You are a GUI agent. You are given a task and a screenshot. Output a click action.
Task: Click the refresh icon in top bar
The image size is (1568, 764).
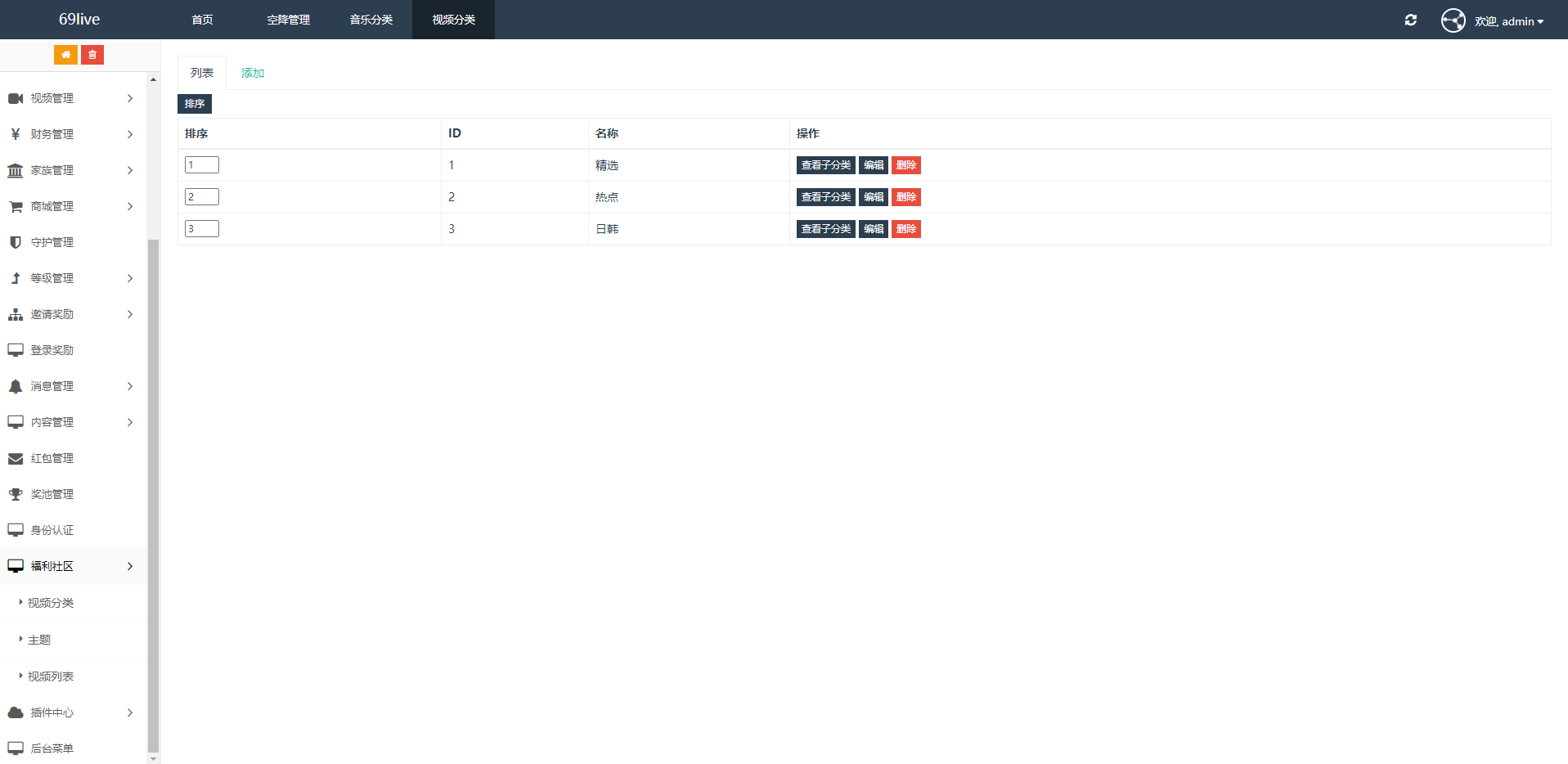1411,20
